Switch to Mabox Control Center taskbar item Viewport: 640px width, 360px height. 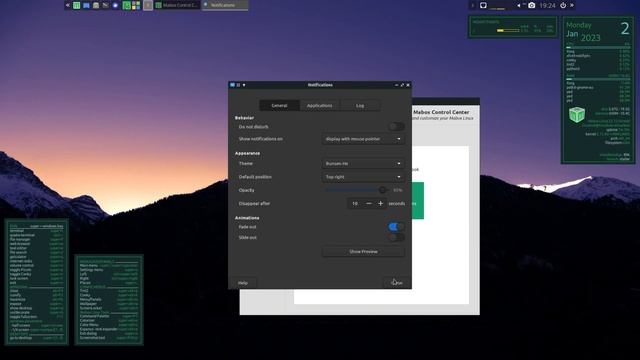177,5
